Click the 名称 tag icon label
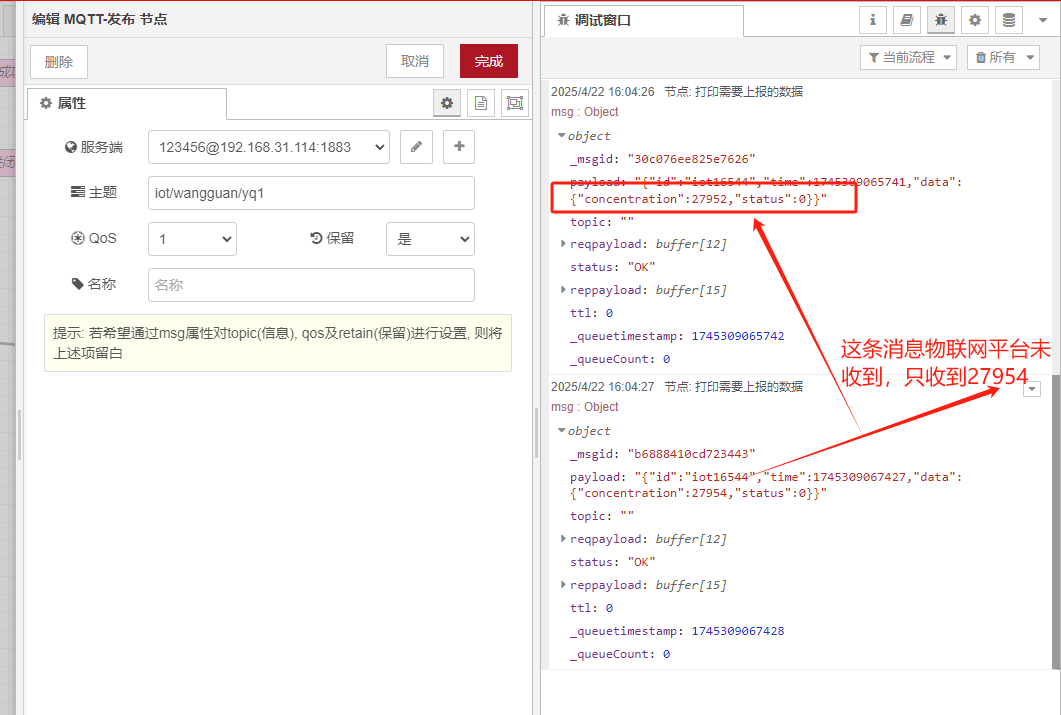 pyautogui.click(x=94, y=284)
